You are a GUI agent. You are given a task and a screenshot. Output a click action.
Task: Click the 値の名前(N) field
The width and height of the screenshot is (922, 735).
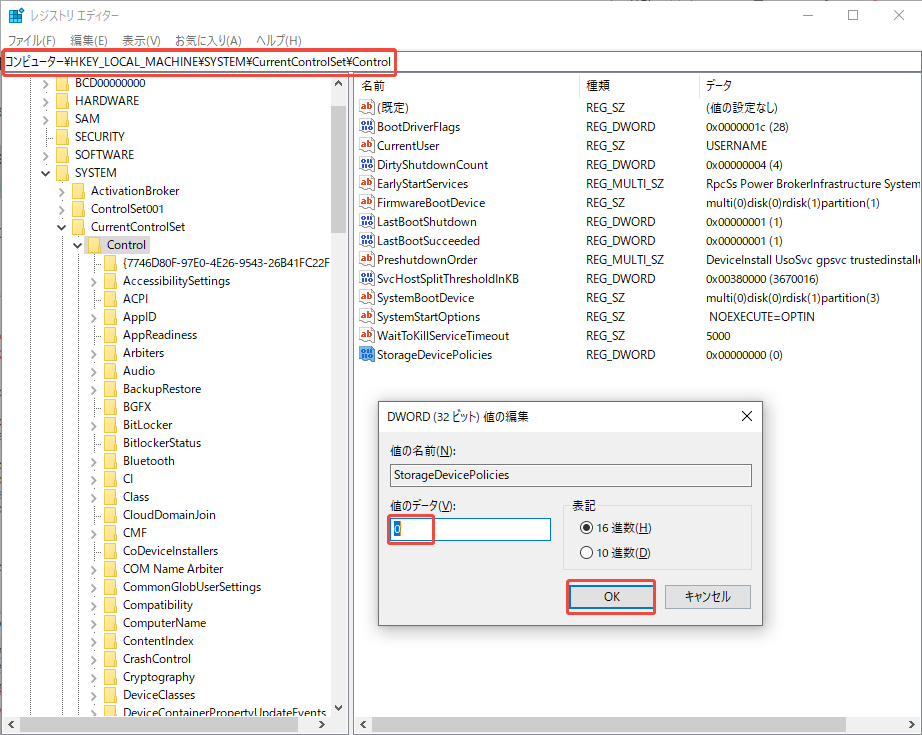click(x=570, y=475)
